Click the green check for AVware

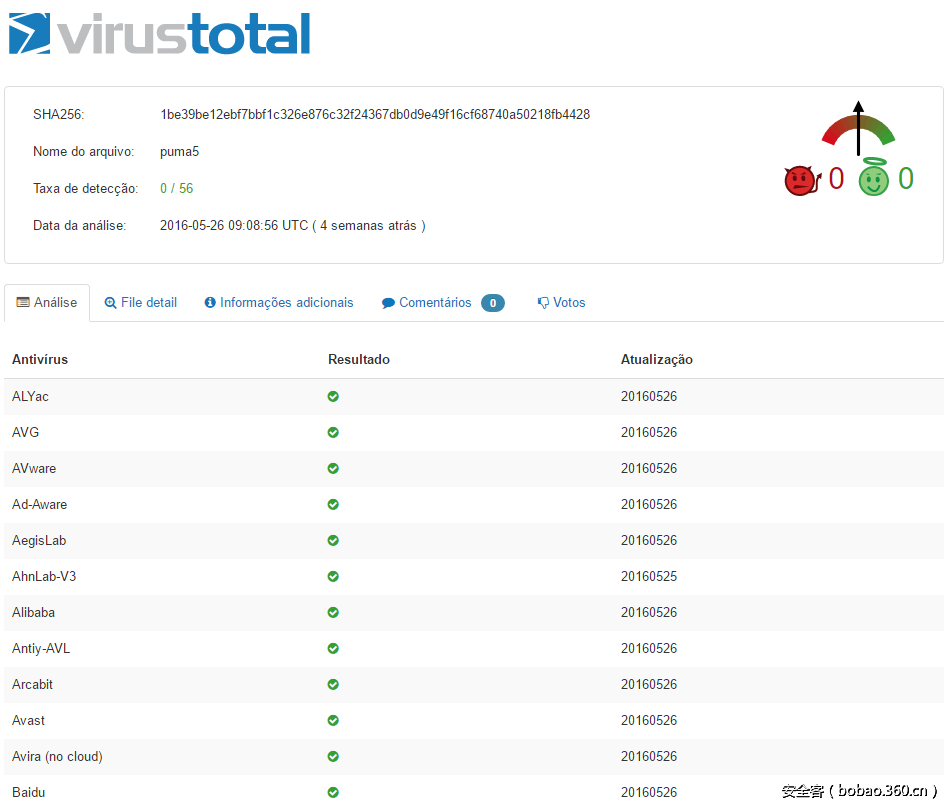[333, 468]
